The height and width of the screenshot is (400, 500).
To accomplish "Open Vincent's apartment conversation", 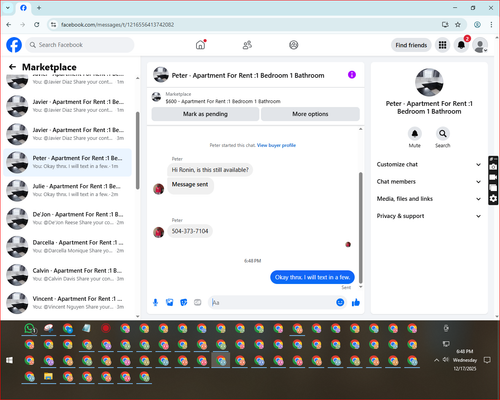I will (68, 303).
